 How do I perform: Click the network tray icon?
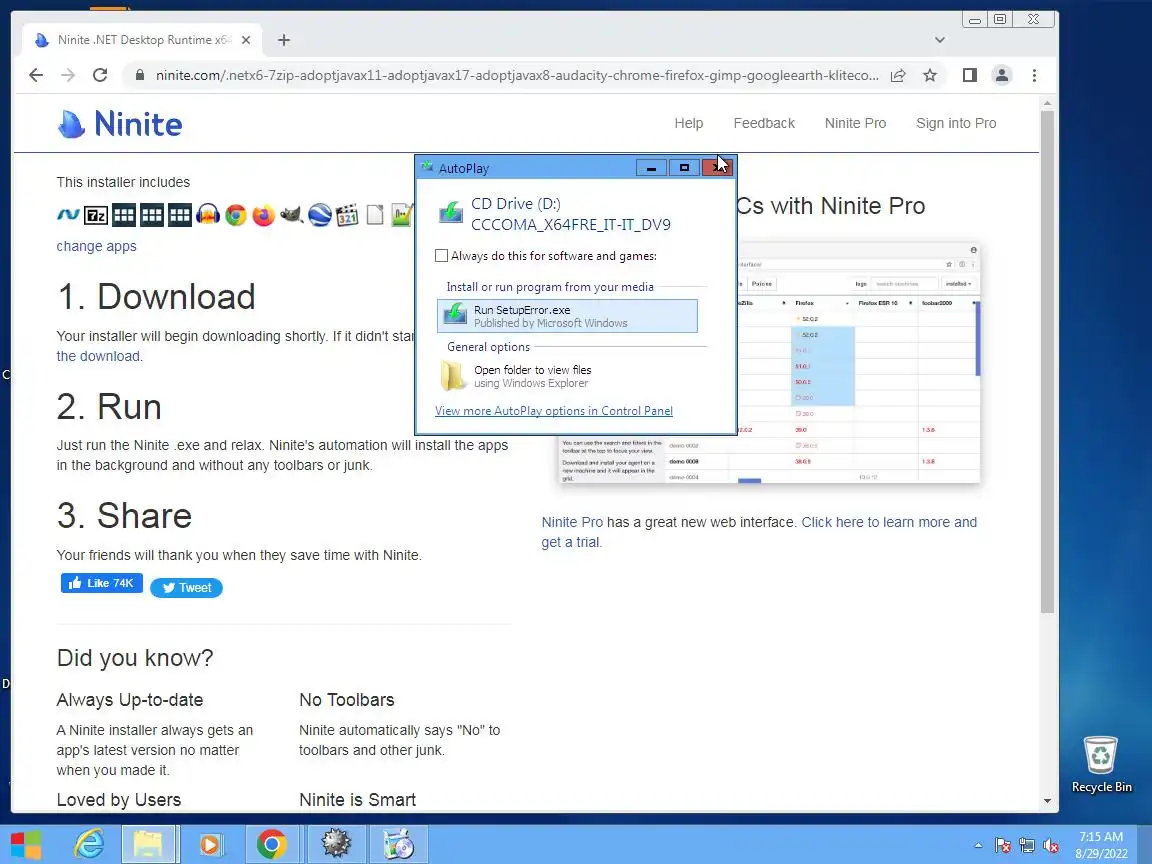pyautogui.click(x=1027, y=846)
